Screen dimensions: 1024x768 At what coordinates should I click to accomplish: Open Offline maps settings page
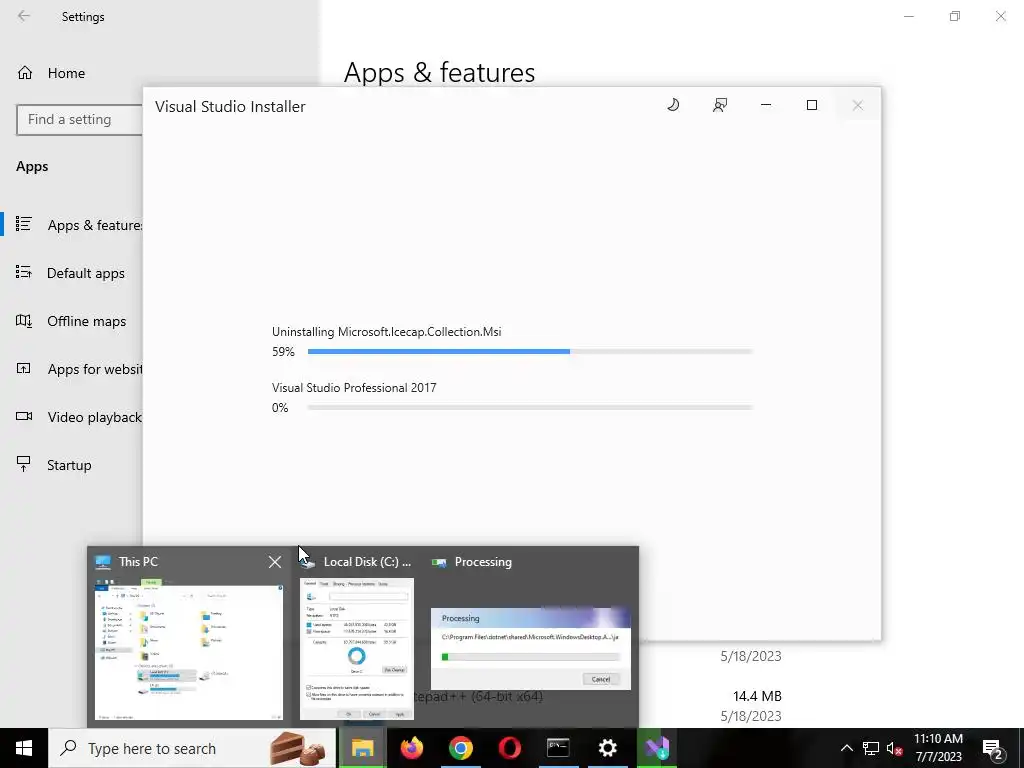click(71, 321)
